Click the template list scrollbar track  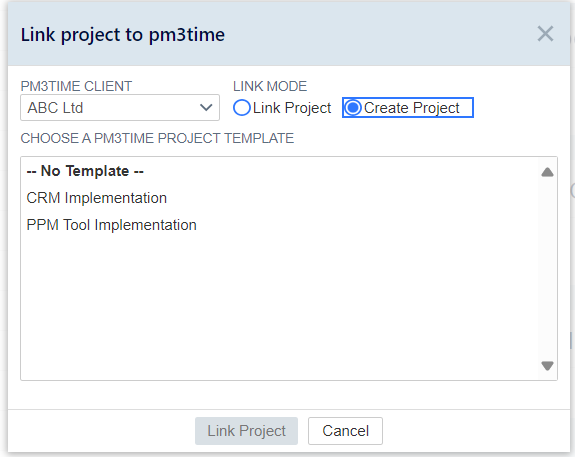point(547,269)
